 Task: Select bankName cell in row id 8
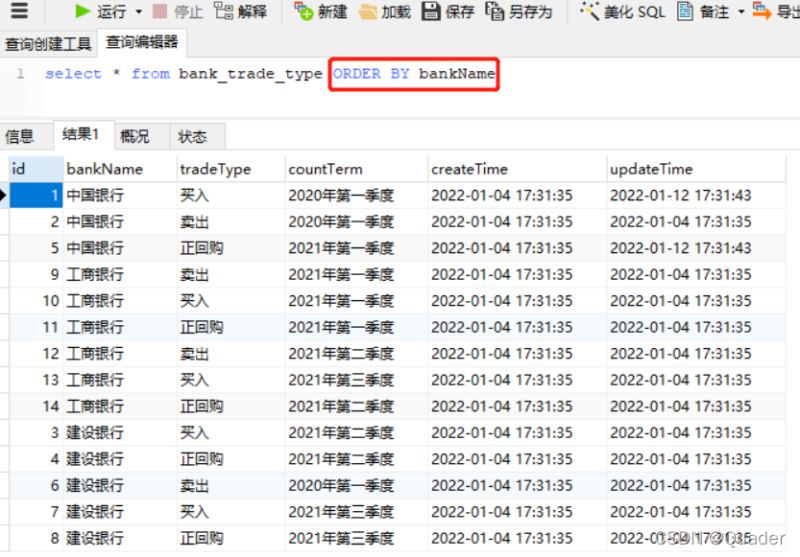coord(120,539)
